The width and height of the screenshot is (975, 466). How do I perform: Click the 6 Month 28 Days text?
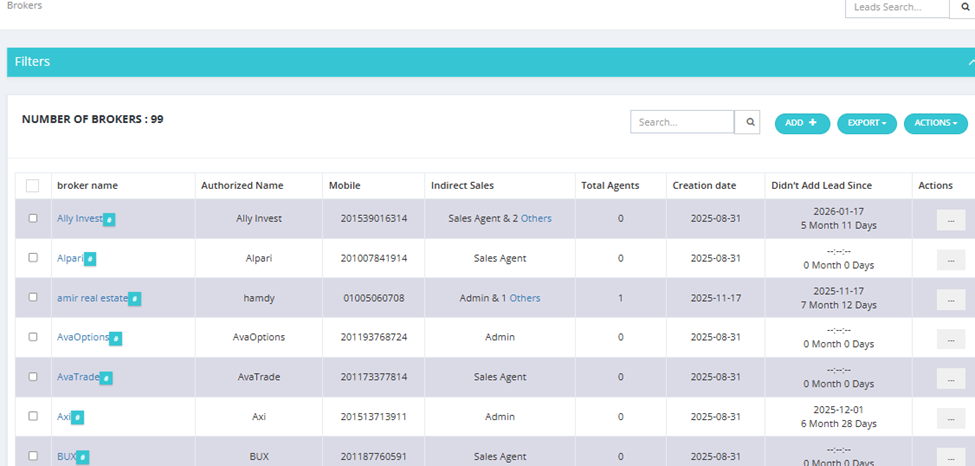839,424
